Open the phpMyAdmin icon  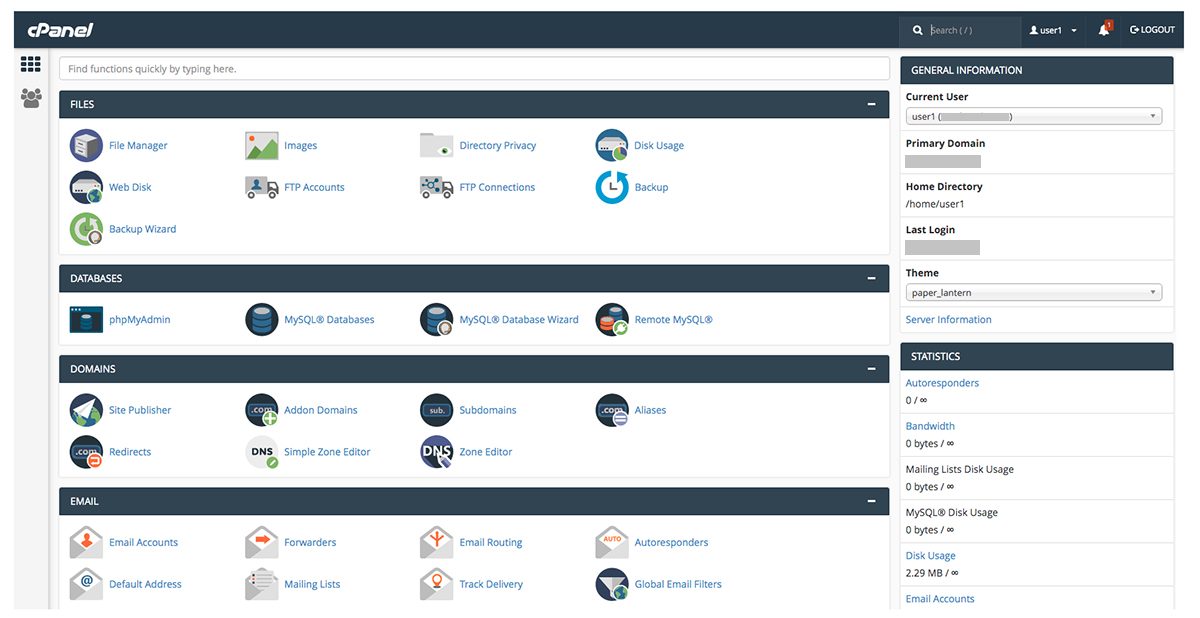86,320
